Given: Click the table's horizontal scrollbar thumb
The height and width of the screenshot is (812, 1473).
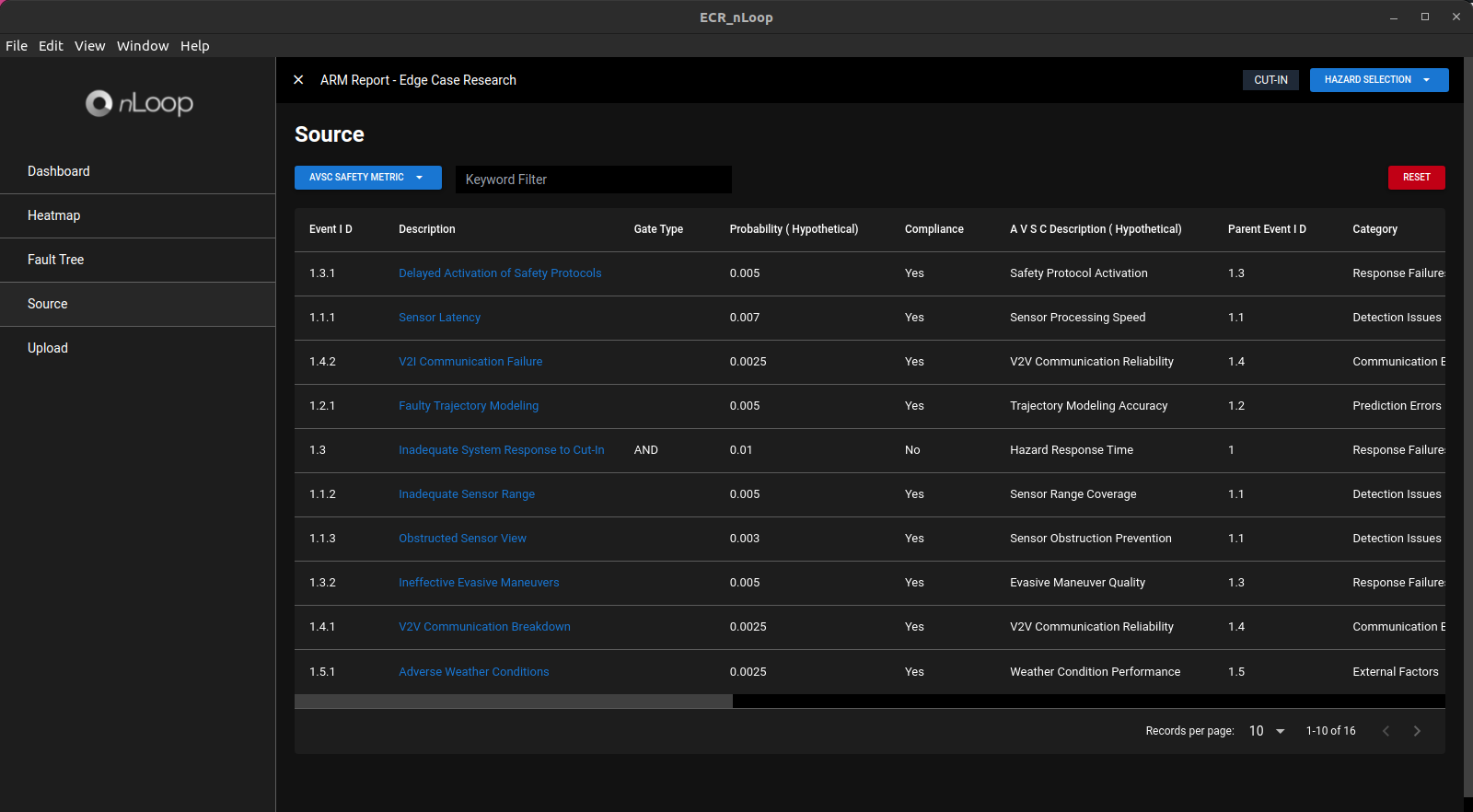Looking at the screenshot, I should click(514, 702).
